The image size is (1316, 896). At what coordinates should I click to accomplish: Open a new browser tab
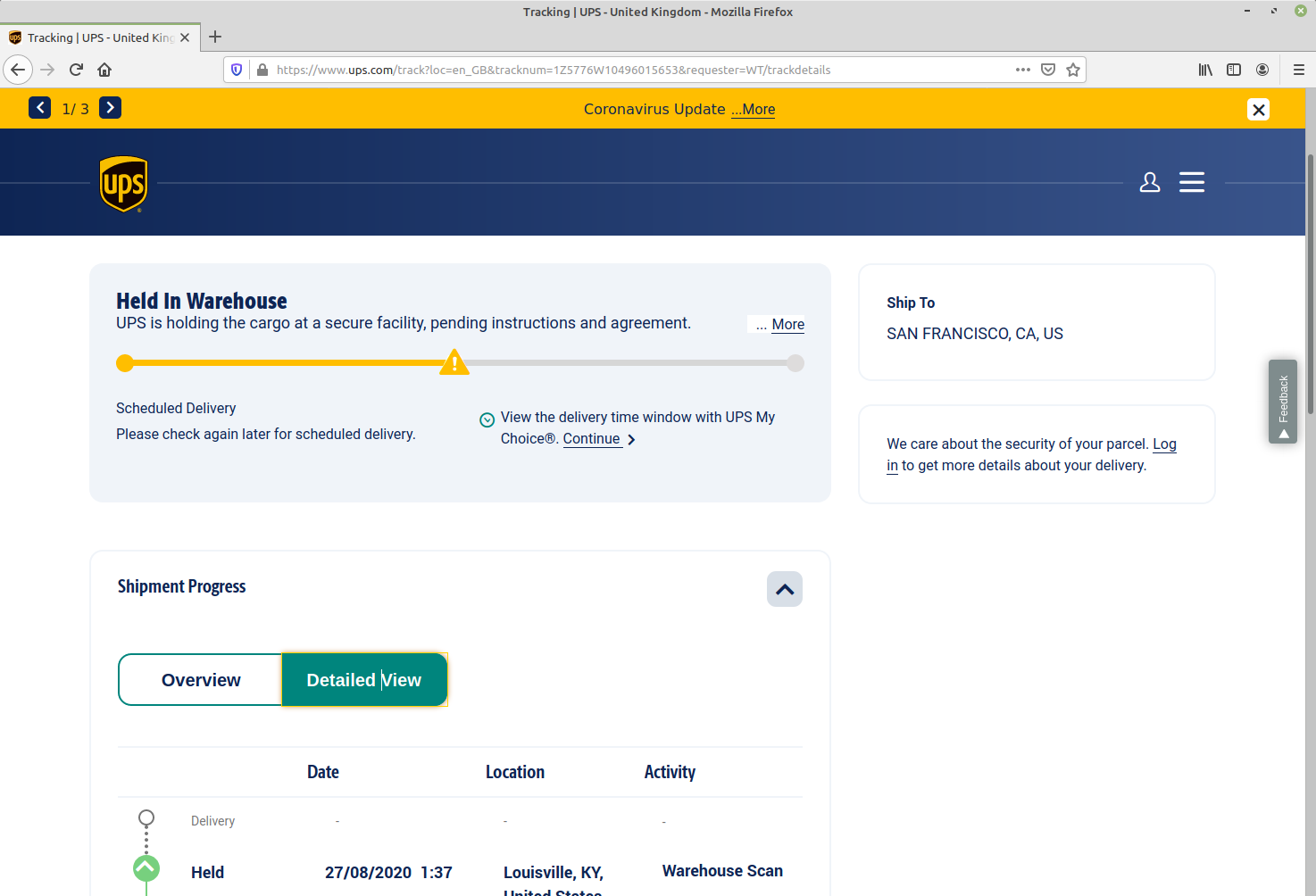coord(215,37)
